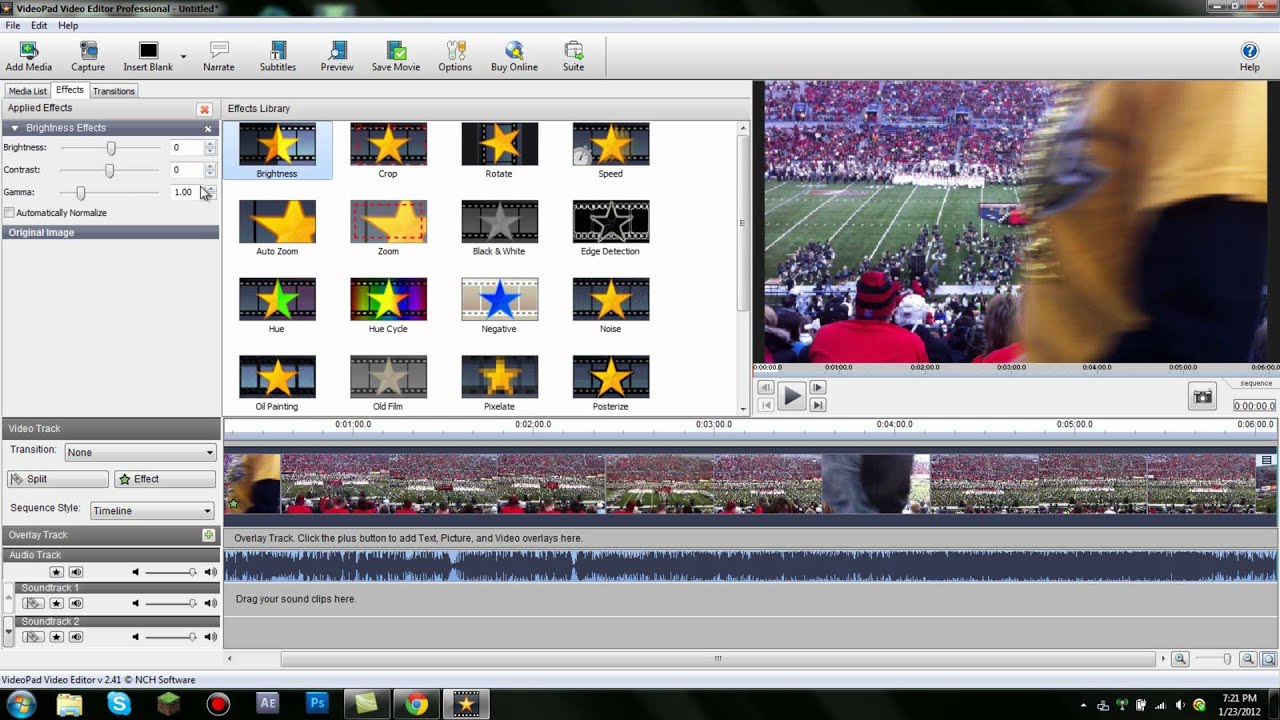This screenshot has height=720, width=1280.
Task: Jump to start of sequence
Action: coord(765,405)
